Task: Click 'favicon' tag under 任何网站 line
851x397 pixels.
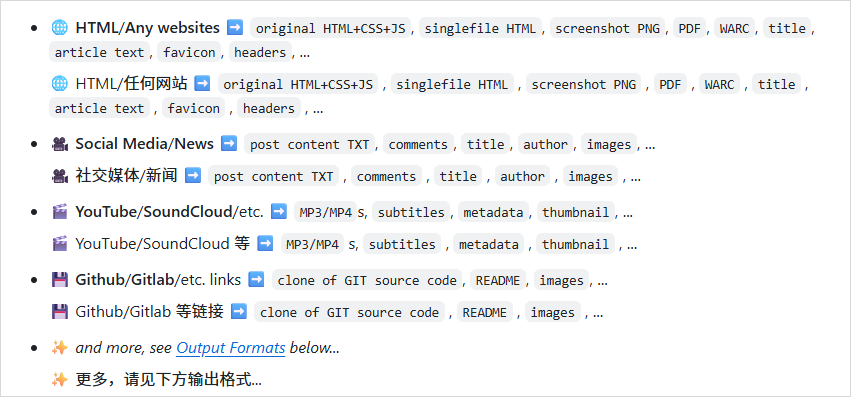Action: click(x=194, y=109)
